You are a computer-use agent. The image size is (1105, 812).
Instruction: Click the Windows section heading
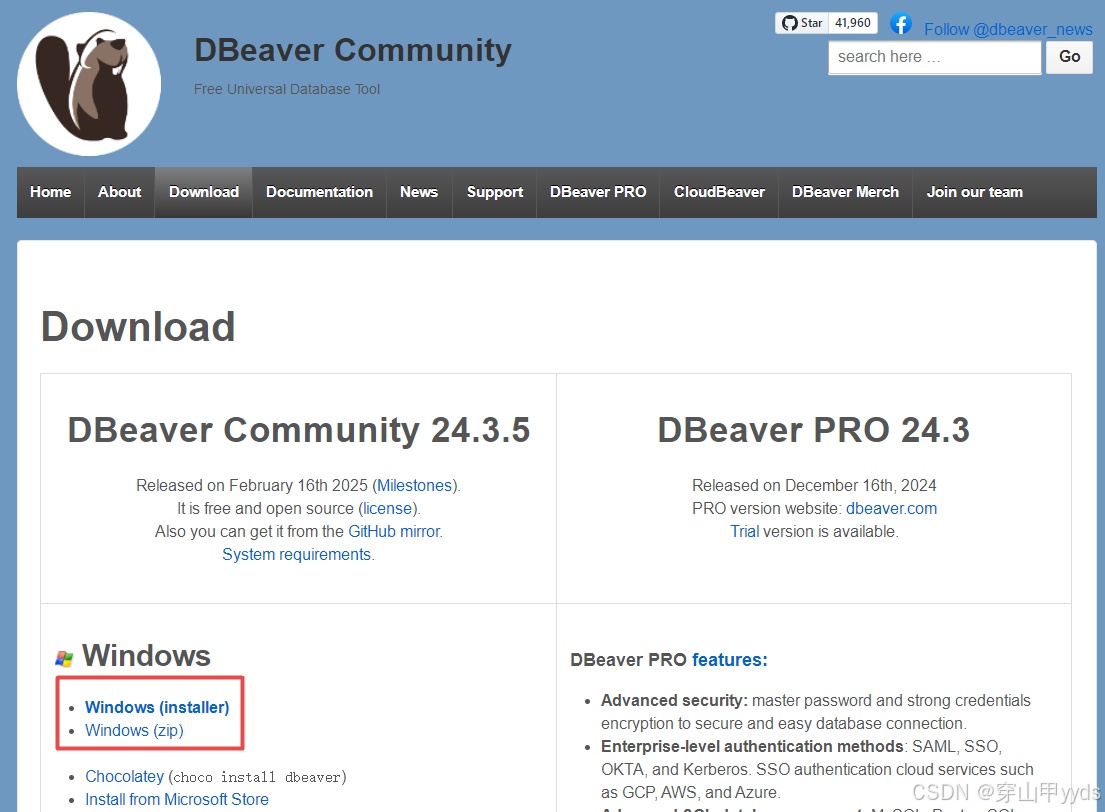click(x=147, y=656)
